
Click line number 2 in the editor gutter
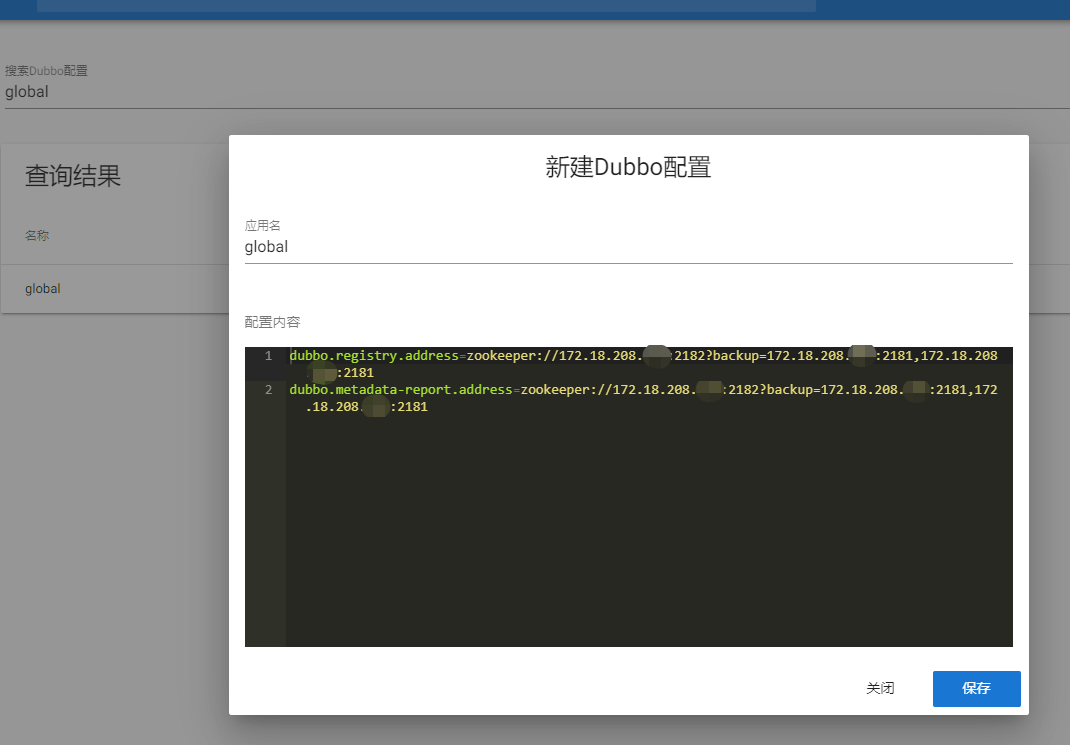click(x=267, y=390)
